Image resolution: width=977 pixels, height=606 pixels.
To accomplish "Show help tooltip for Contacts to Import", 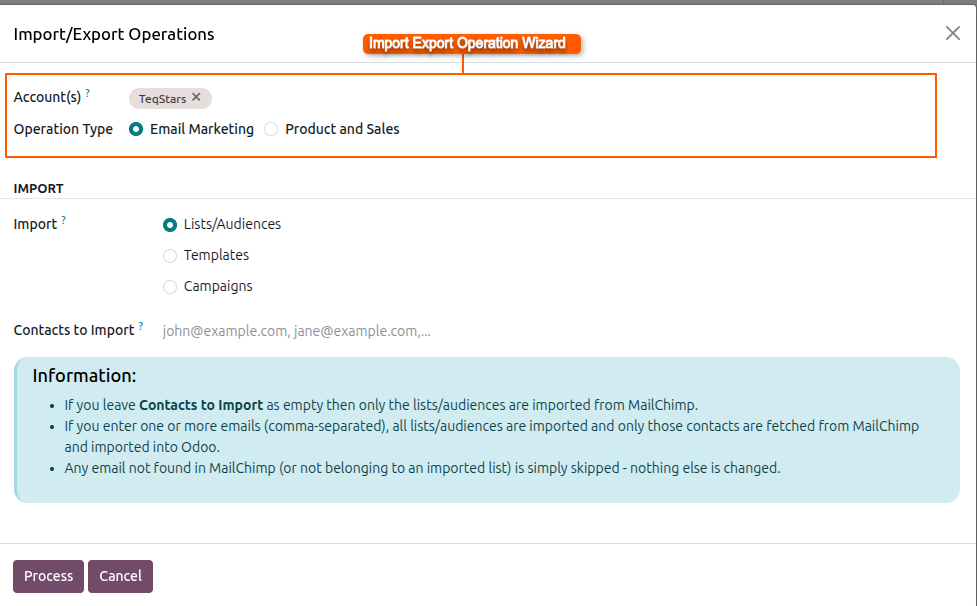I will click(141, 326).
